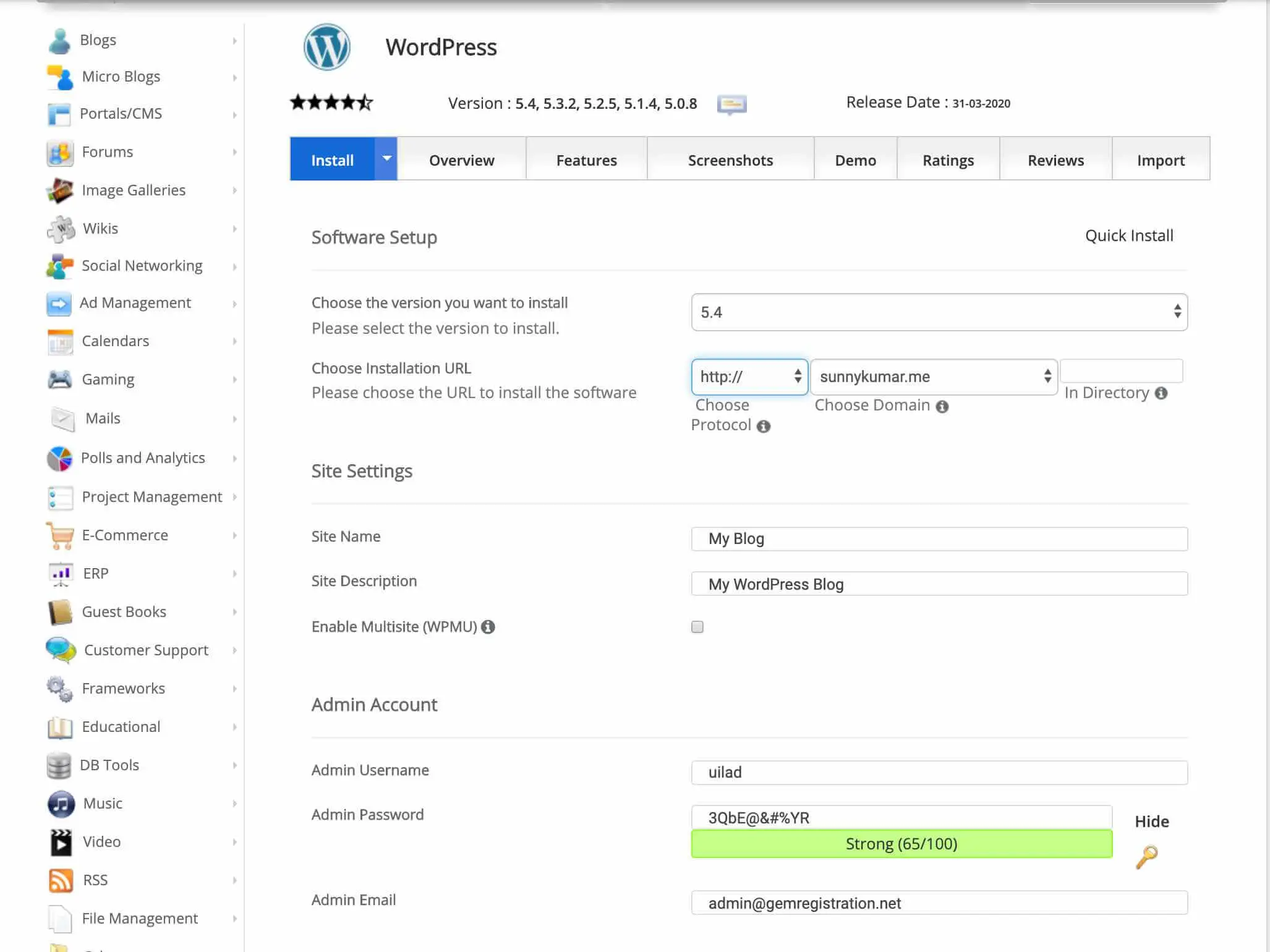Click the Quick Install link
Screen dimensions: 1270x952
[x=1129, y=236]
